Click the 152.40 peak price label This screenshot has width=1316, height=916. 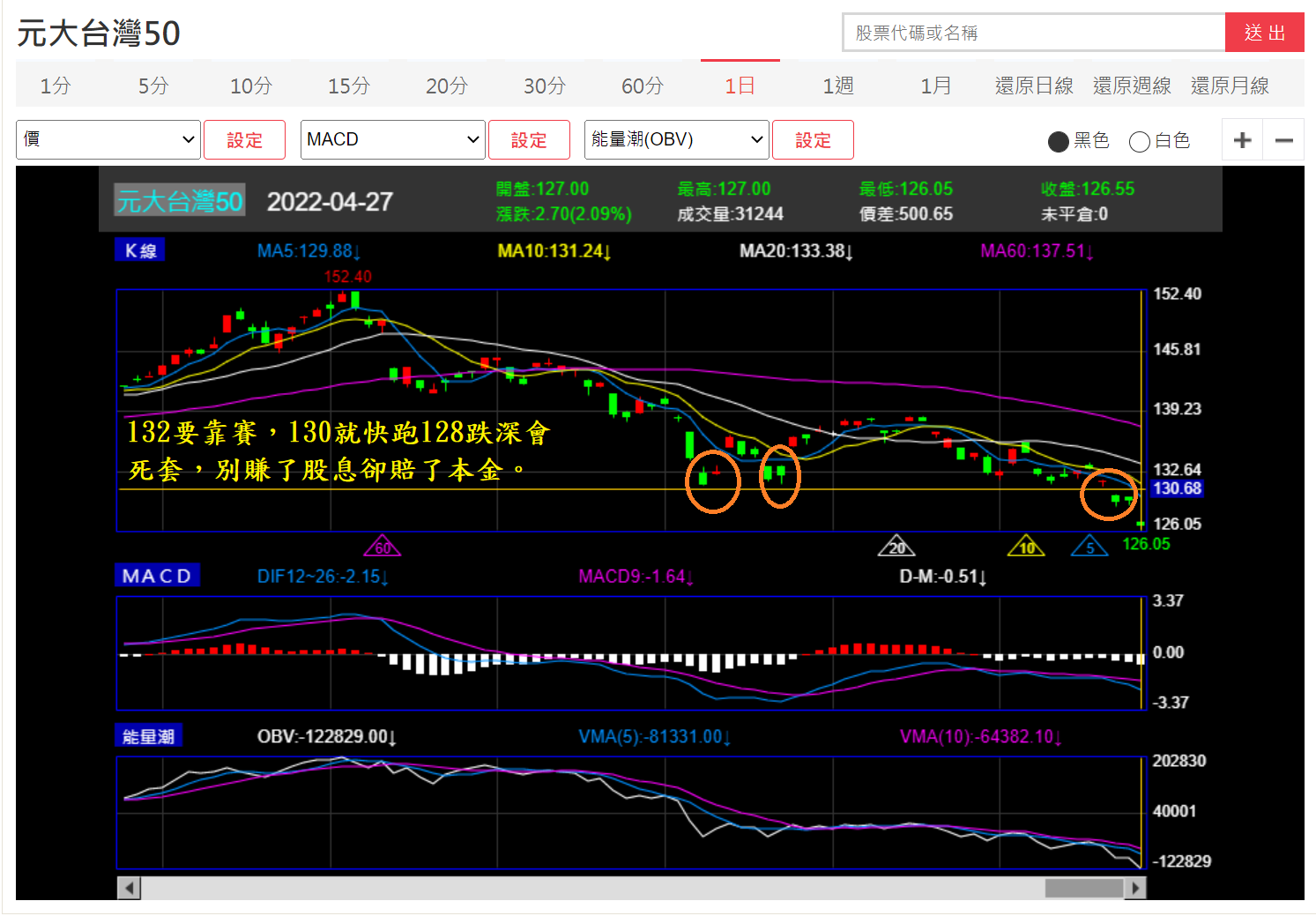[x=347, y=277]
